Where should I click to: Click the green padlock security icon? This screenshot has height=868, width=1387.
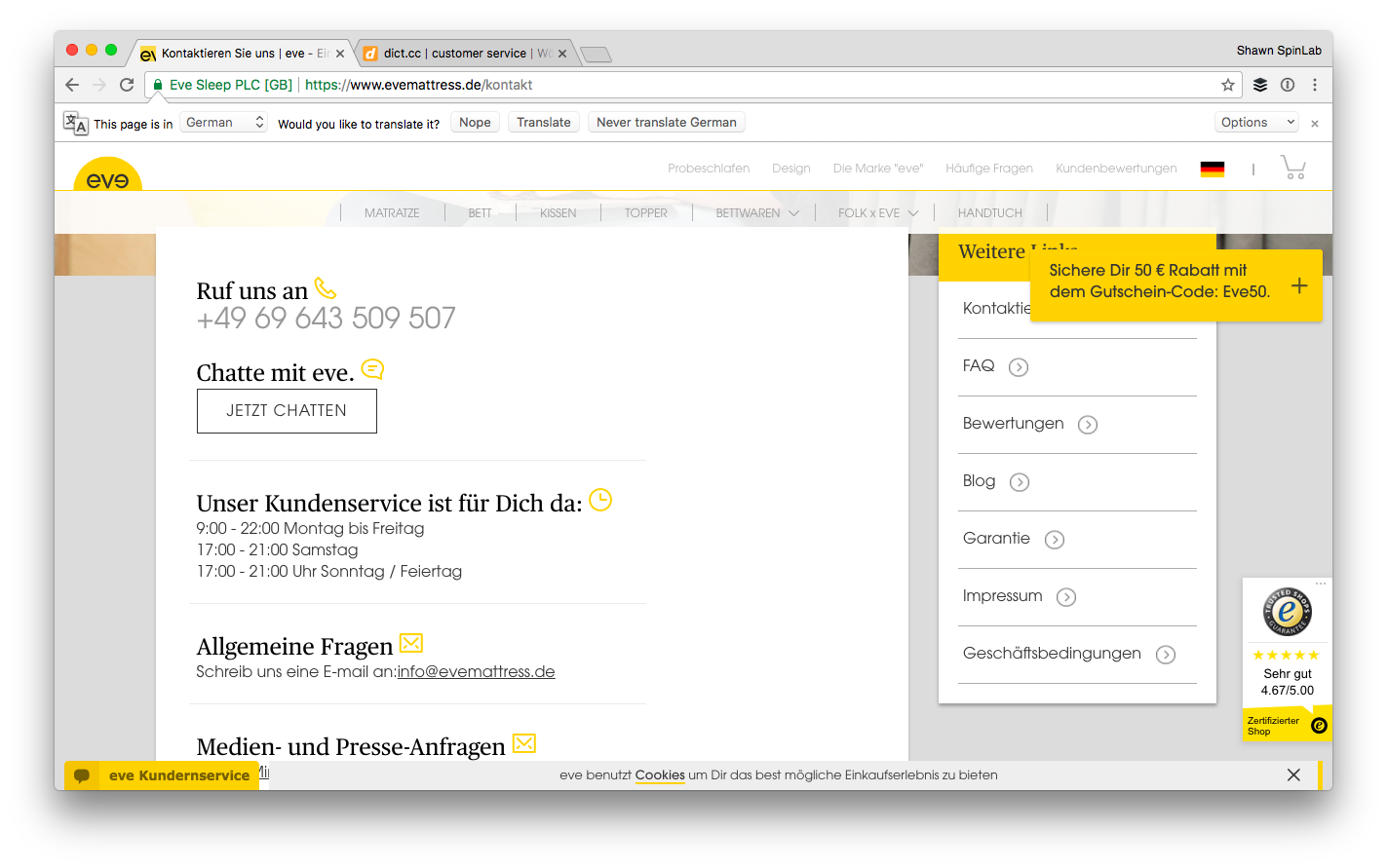point(158,85)
